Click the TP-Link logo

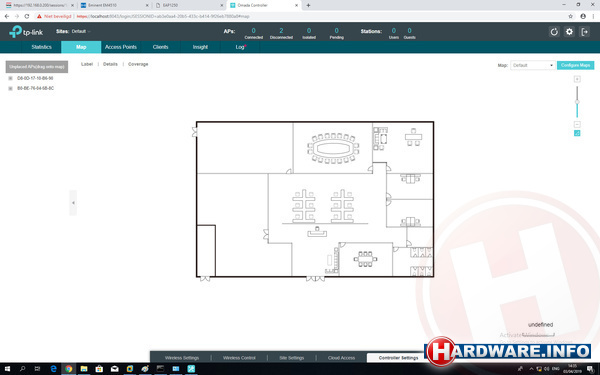pos(26,32)
